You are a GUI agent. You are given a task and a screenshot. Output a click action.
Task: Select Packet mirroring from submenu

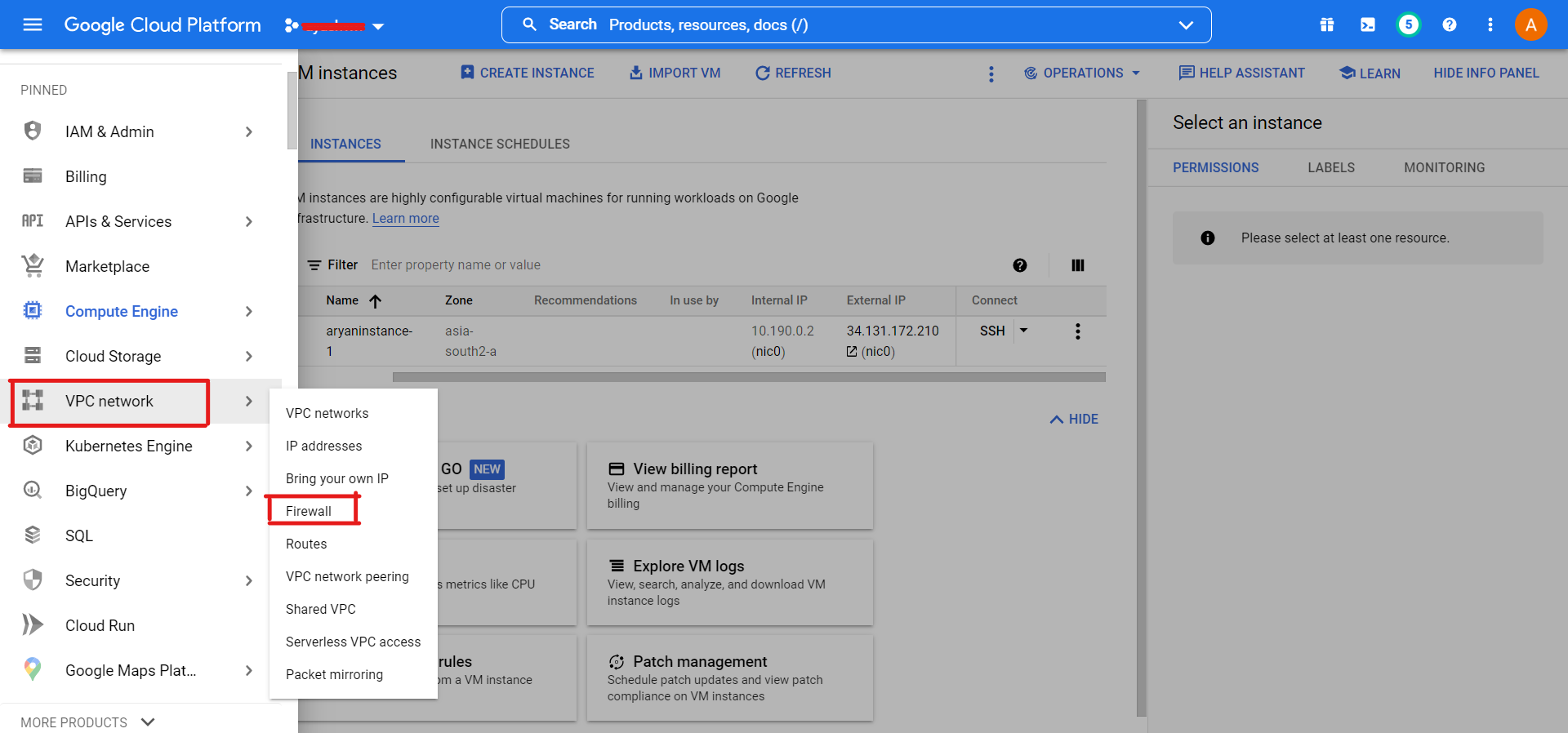335,674
